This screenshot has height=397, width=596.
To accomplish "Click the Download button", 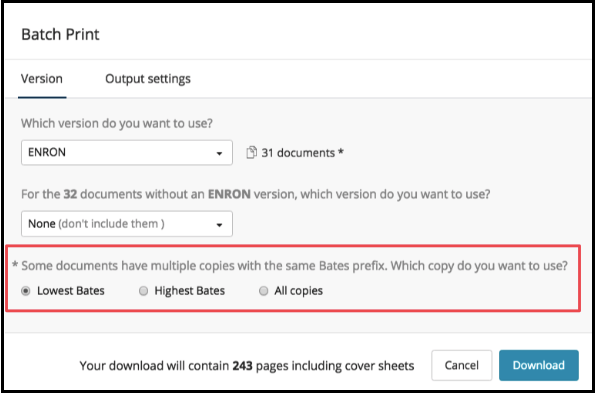I will tap(539, 365).
